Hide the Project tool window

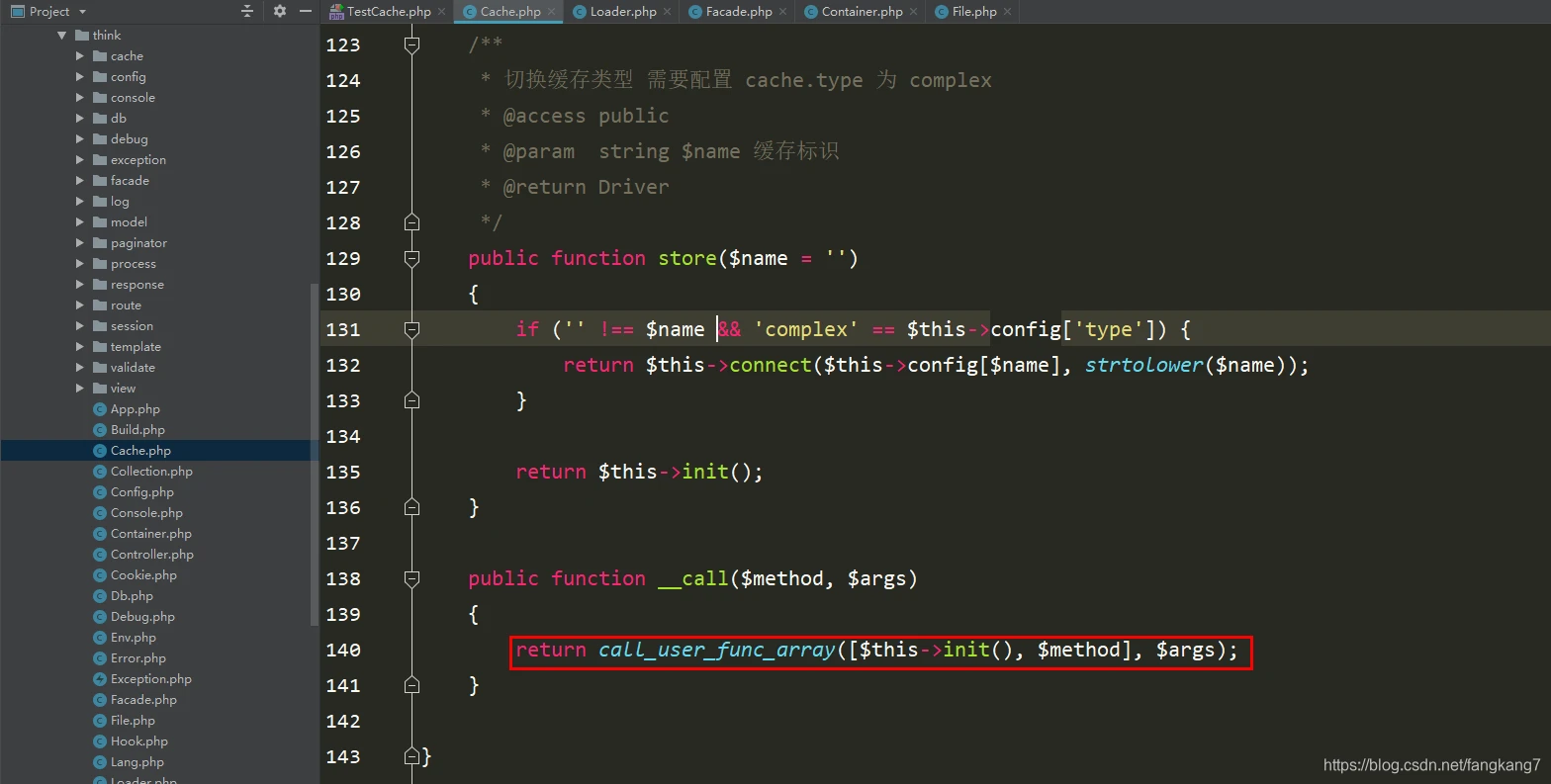306,11
